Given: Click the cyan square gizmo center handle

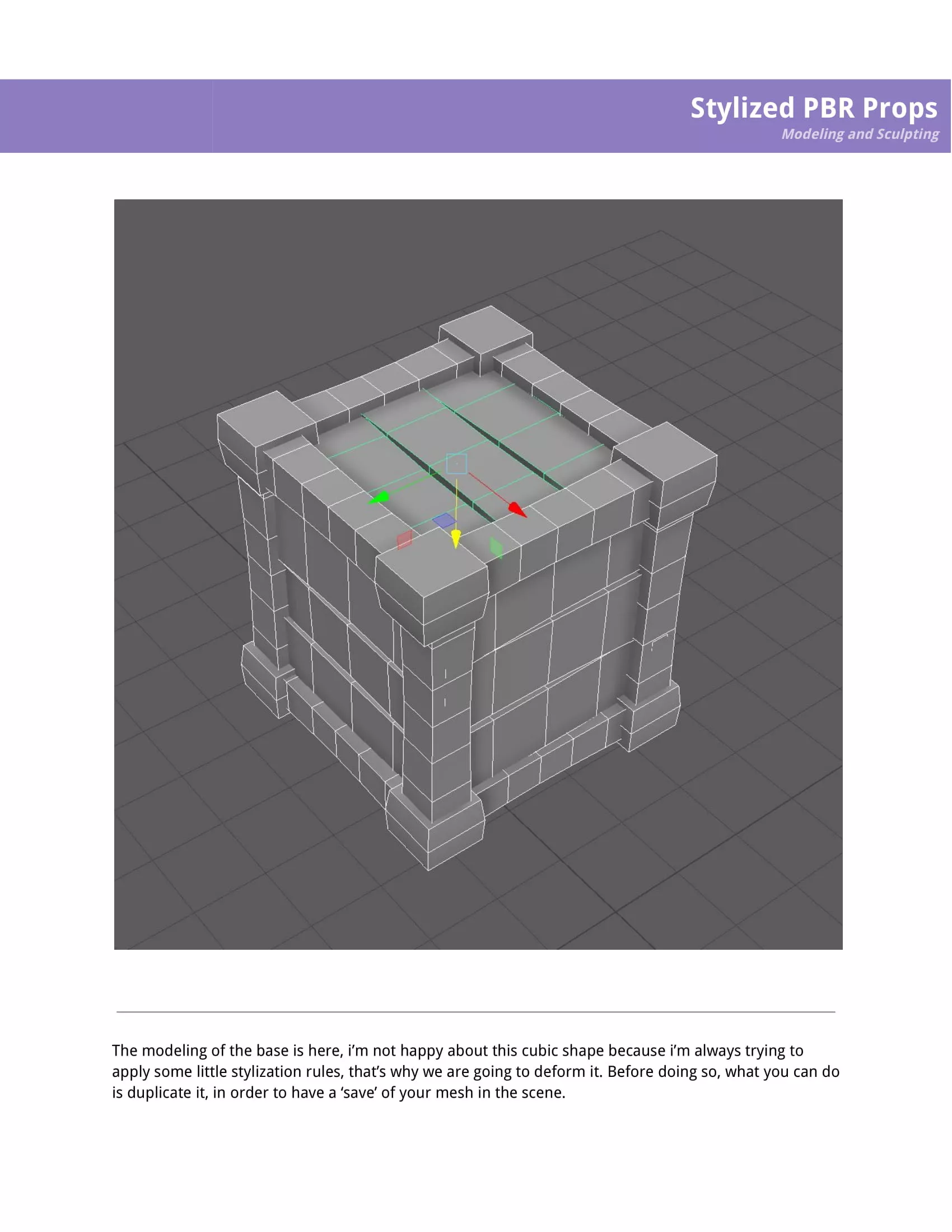Looking at the screenshot, I should pyautogui.click(x=456, y=464).
